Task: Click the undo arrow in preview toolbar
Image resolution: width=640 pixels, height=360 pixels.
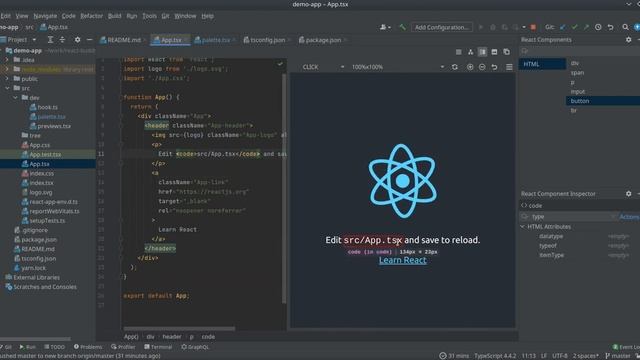Action: (x=494, y=67)
